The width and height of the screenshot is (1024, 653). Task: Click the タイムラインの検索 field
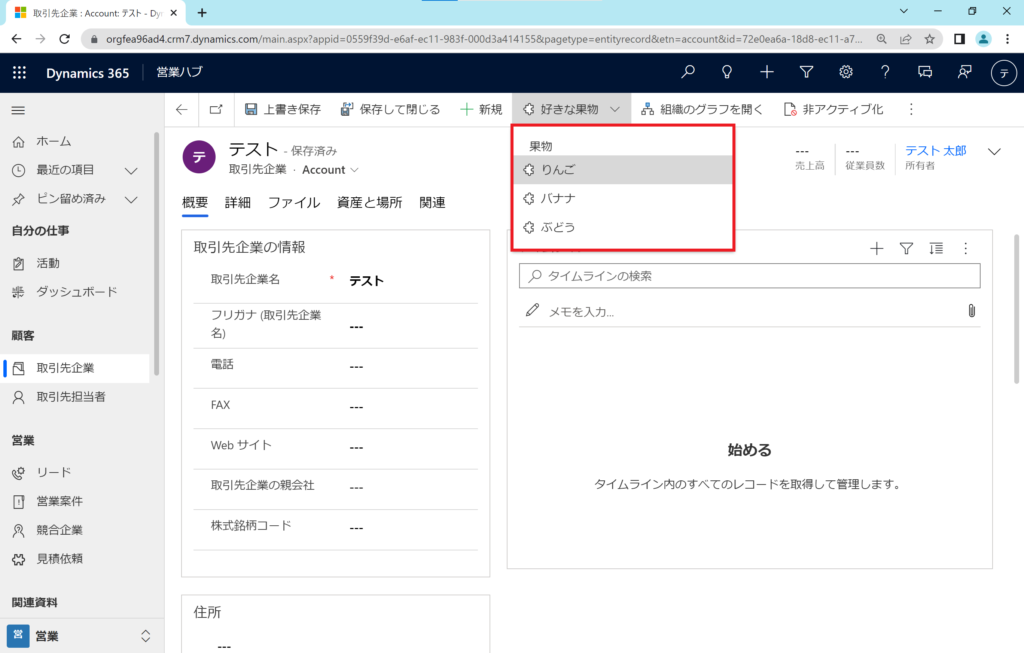750,276
